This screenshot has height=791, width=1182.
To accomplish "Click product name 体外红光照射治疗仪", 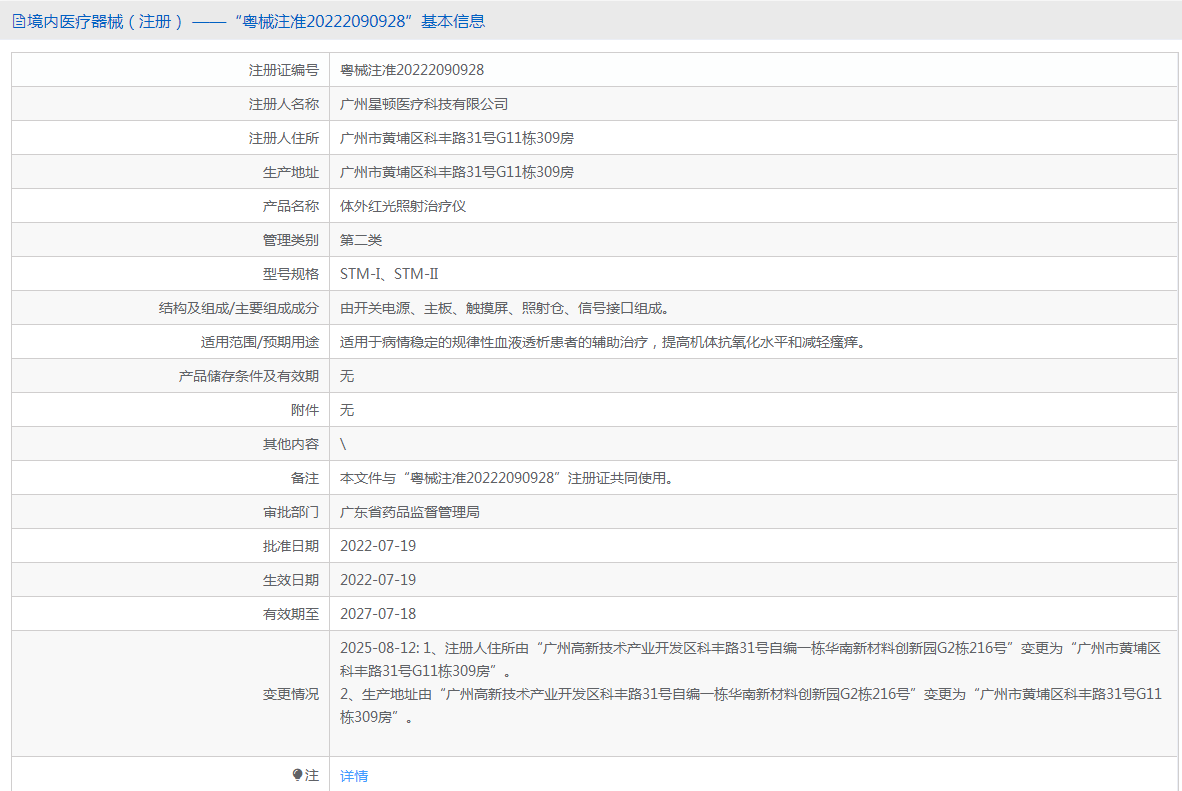I will (403, 206).
